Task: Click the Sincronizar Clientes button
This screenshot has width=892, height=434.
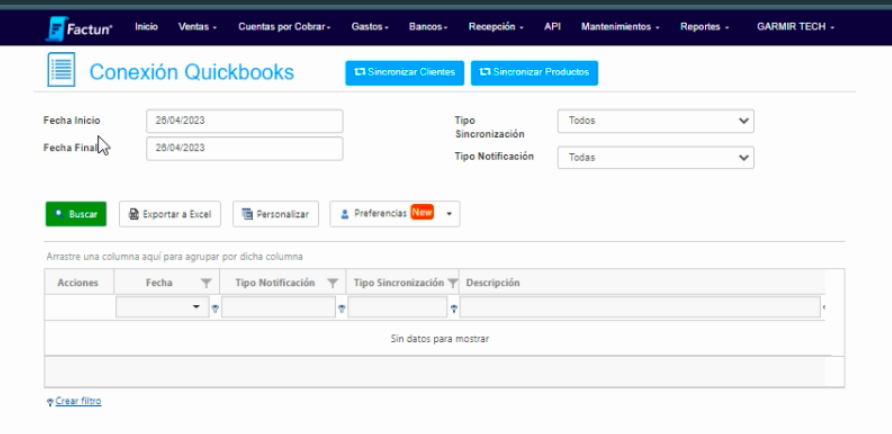Action: (404, 73)
